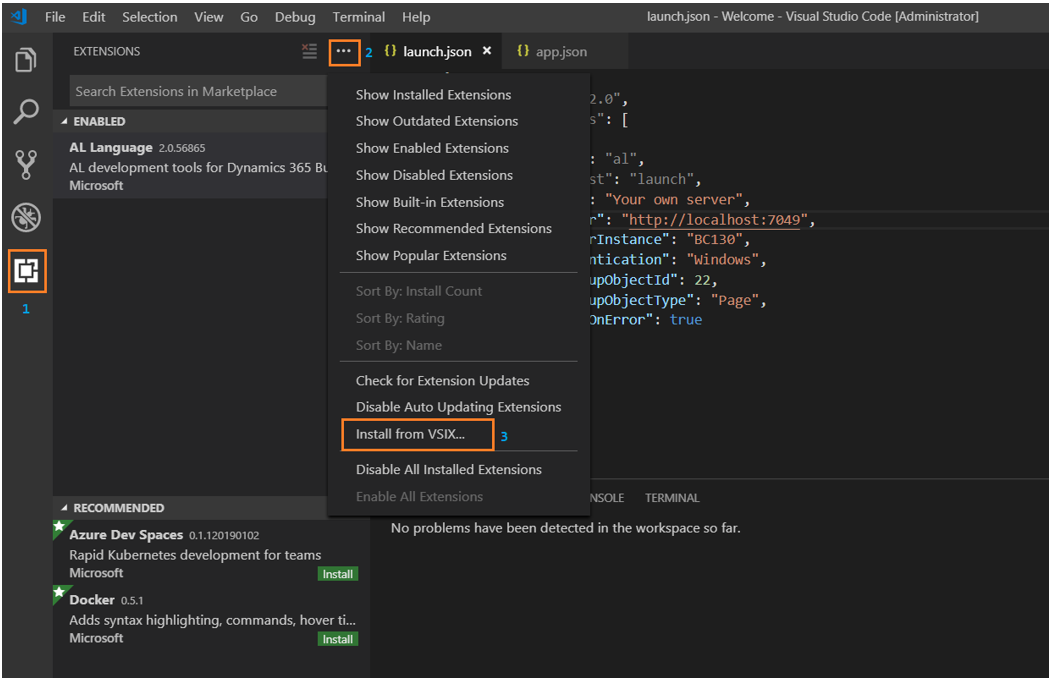The height and width of the screenshot is (681, 1053).
Task: Click the No problems detected message
Action: coord(565,528)
